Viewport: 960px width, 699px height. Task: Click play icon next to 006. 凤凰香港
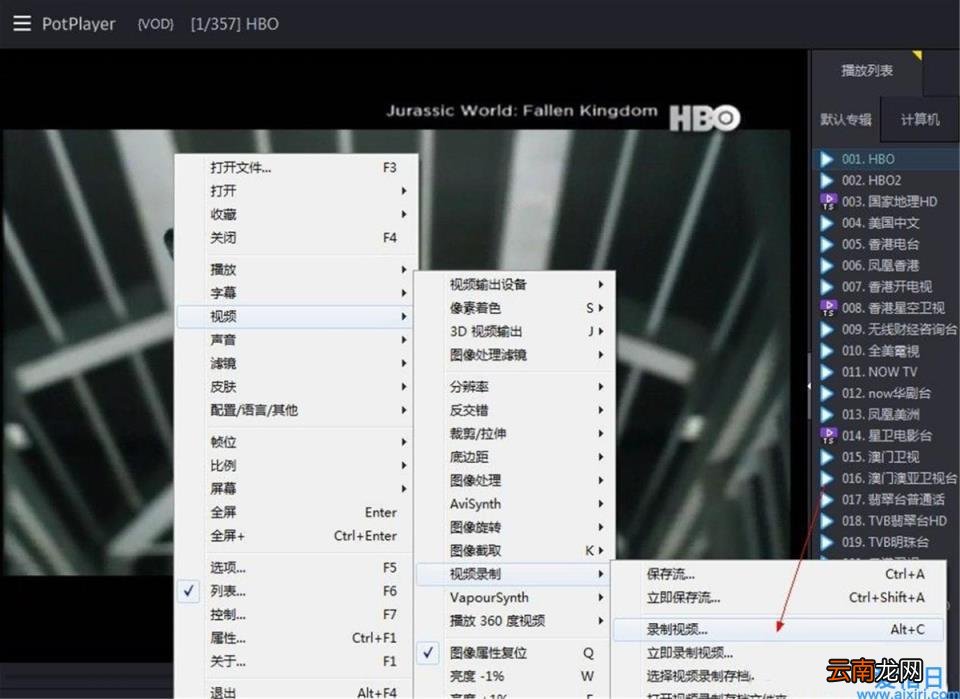[827, 266]
